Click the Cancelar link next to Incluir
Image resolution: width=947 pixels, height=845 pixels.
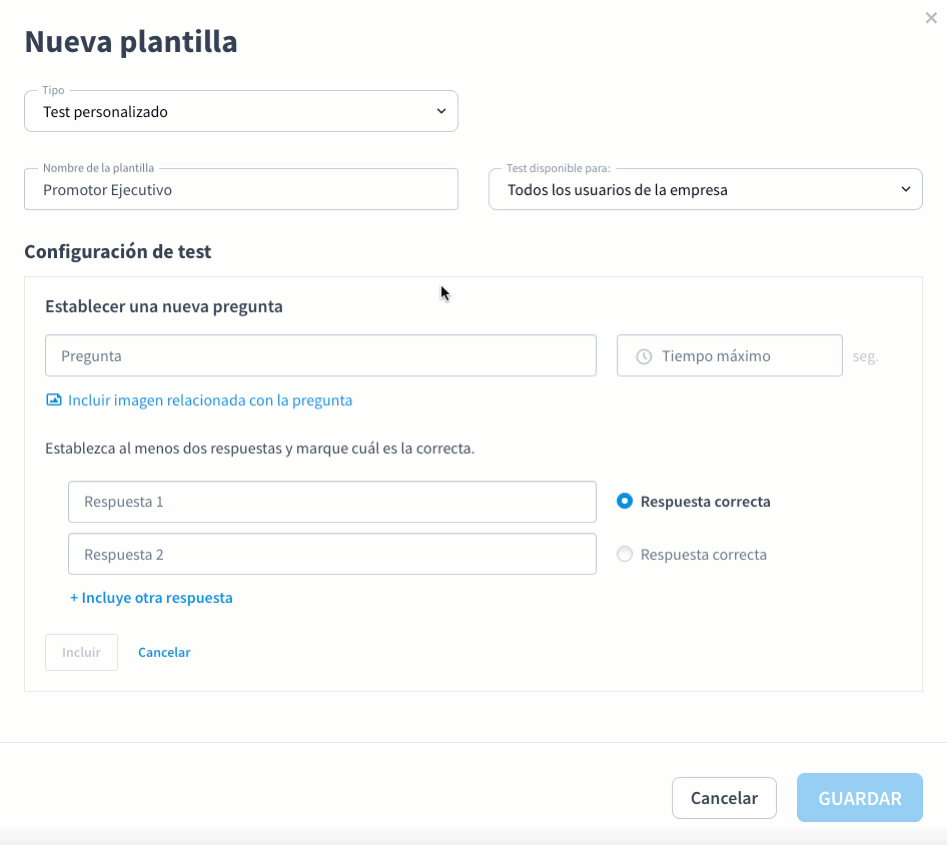click(x=164, y=652)
